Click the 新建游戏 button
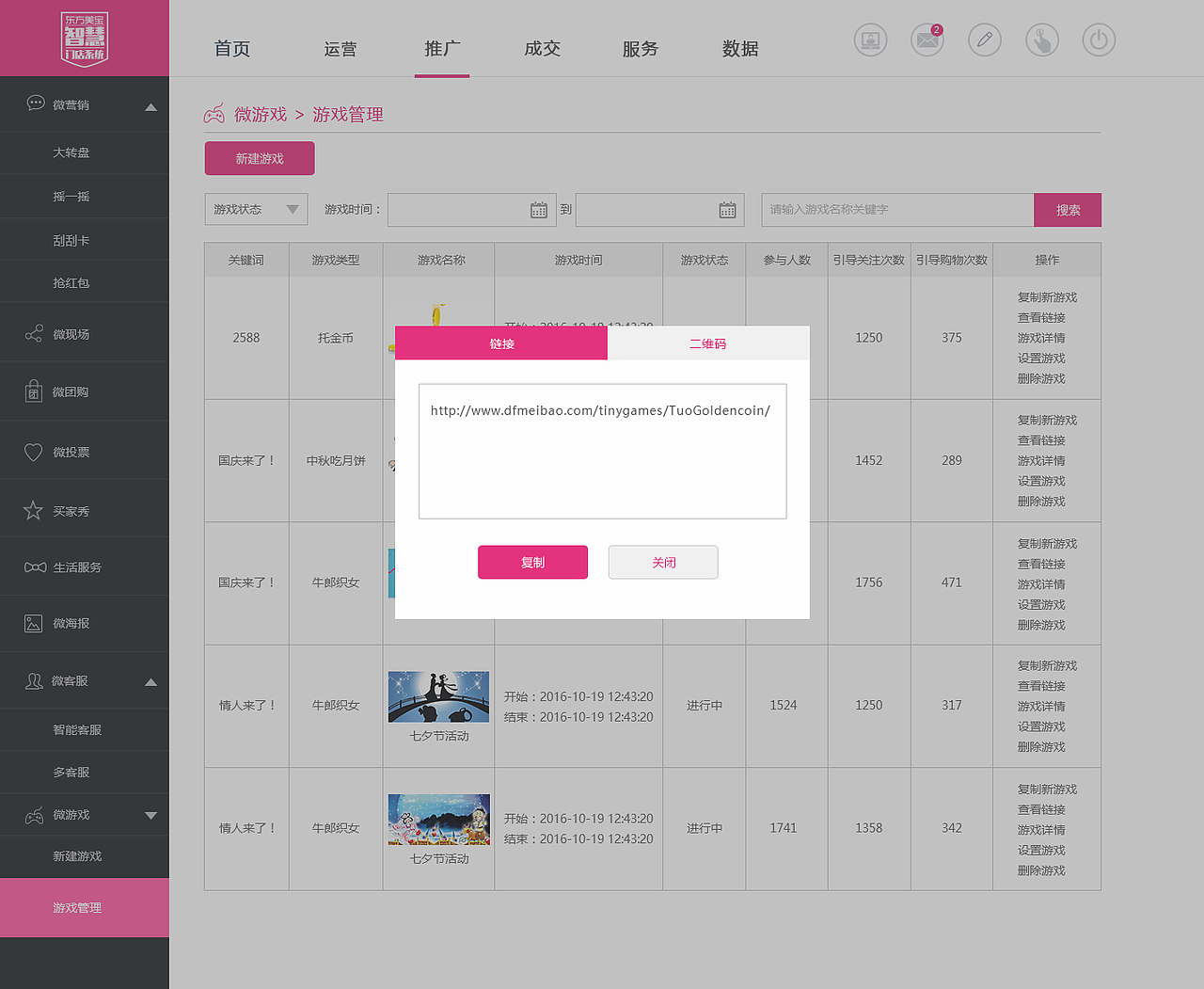Viewport: 1204px width, 989px height. [260, 158]
